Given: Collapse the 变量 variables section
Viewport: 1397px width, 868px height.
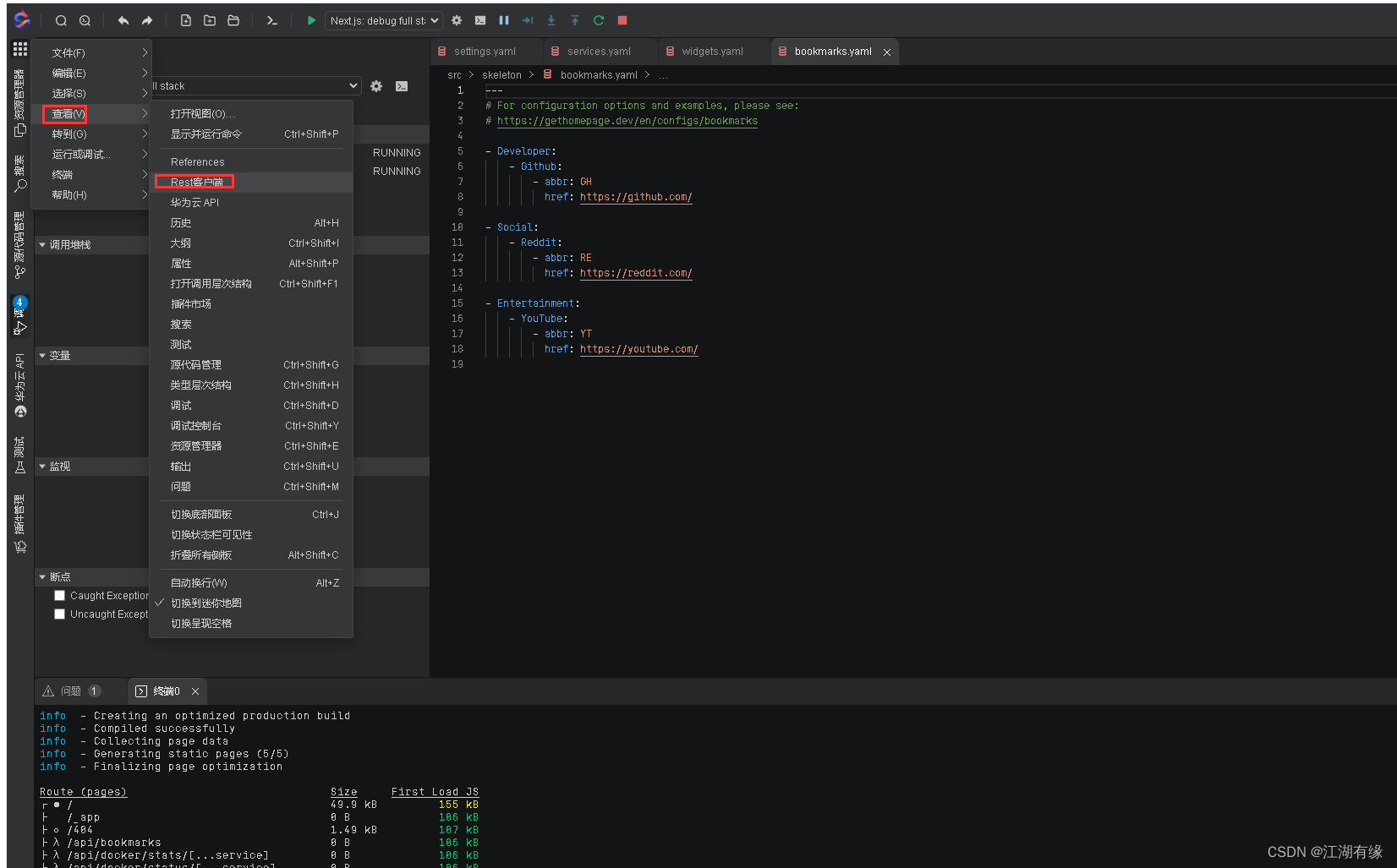Looking at the screenshot, I should [42, 355].
